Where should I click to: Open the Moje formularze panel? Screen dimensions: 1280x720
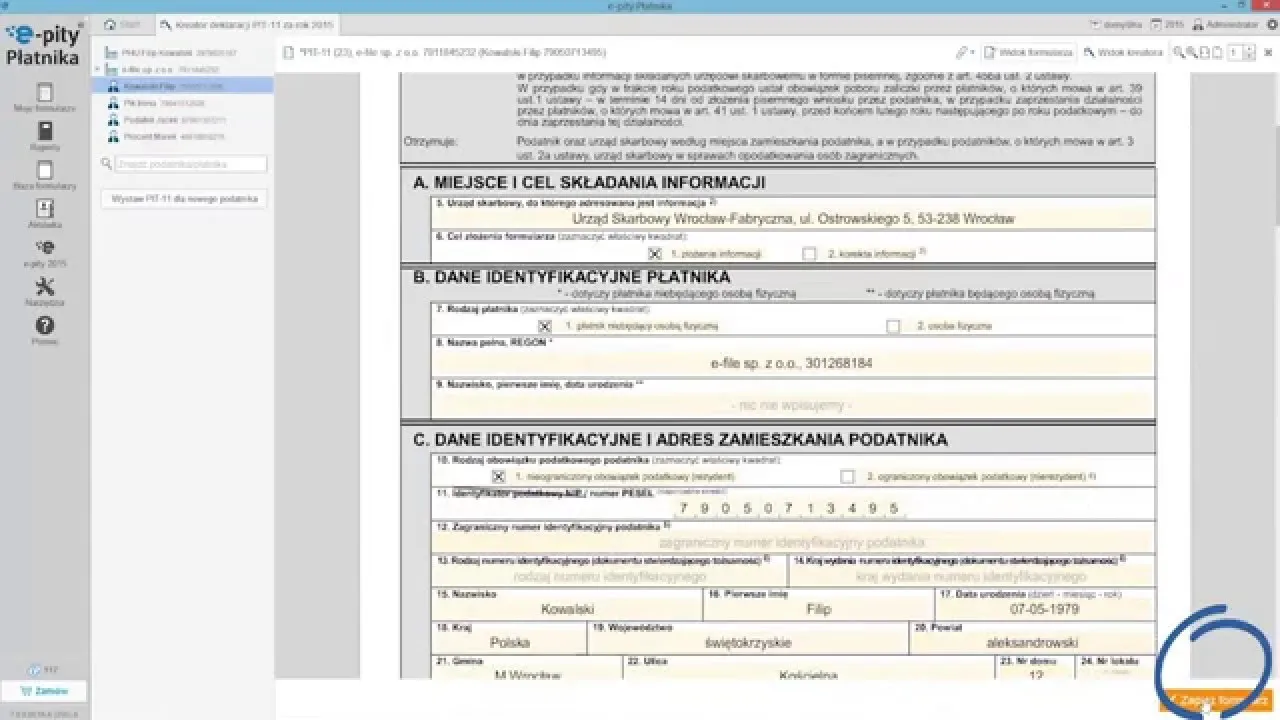click(45, 96)
